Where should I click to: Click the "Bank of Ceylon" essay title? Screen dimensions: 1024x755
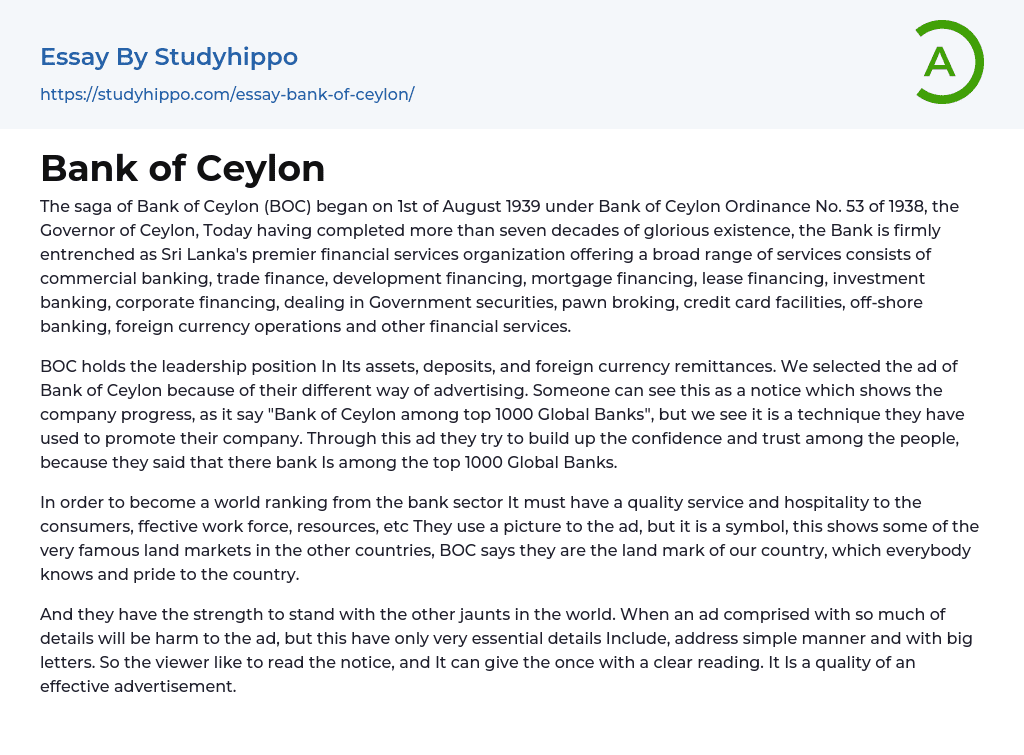point(183,168)
